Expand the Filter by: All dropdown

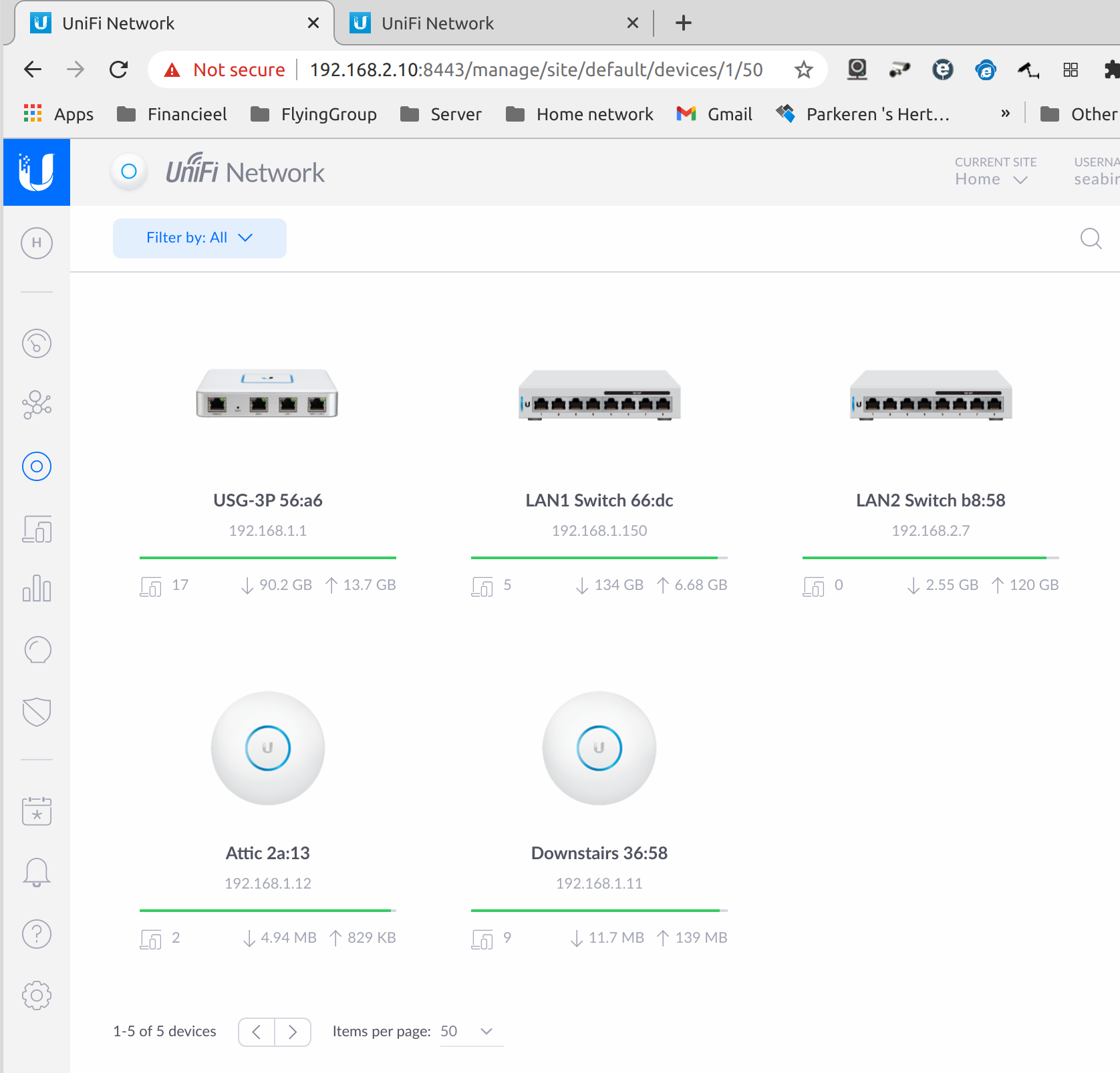click(200, 238)
